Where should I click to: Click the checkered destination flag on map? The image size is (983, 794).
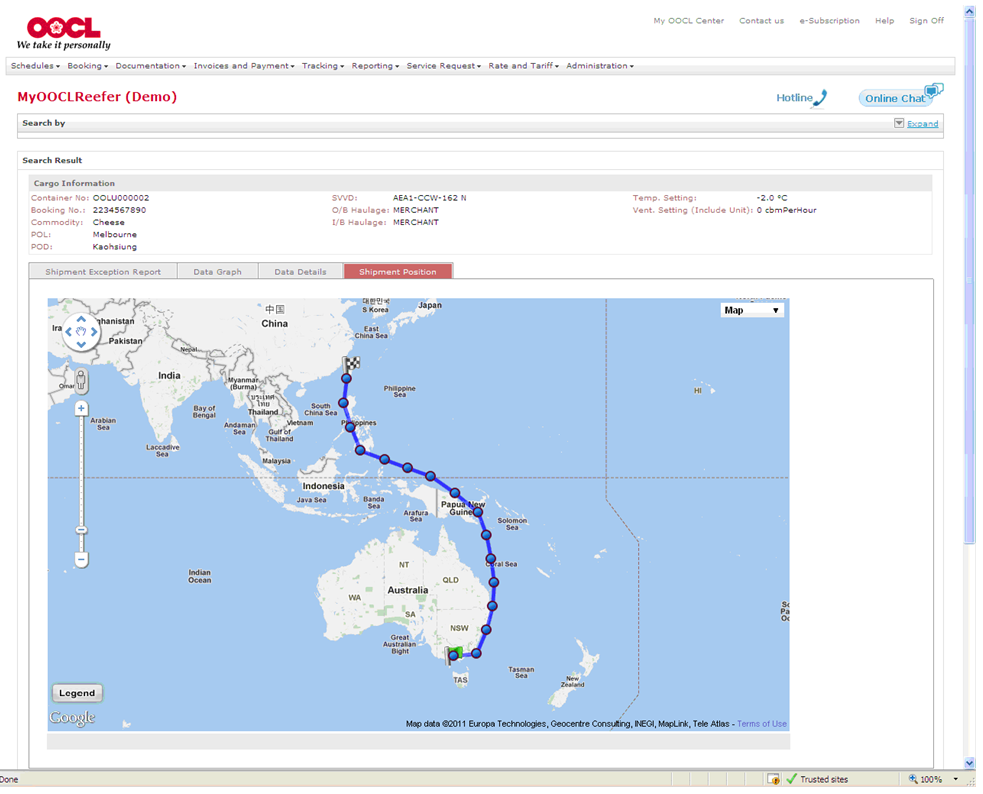click(351, 365)
